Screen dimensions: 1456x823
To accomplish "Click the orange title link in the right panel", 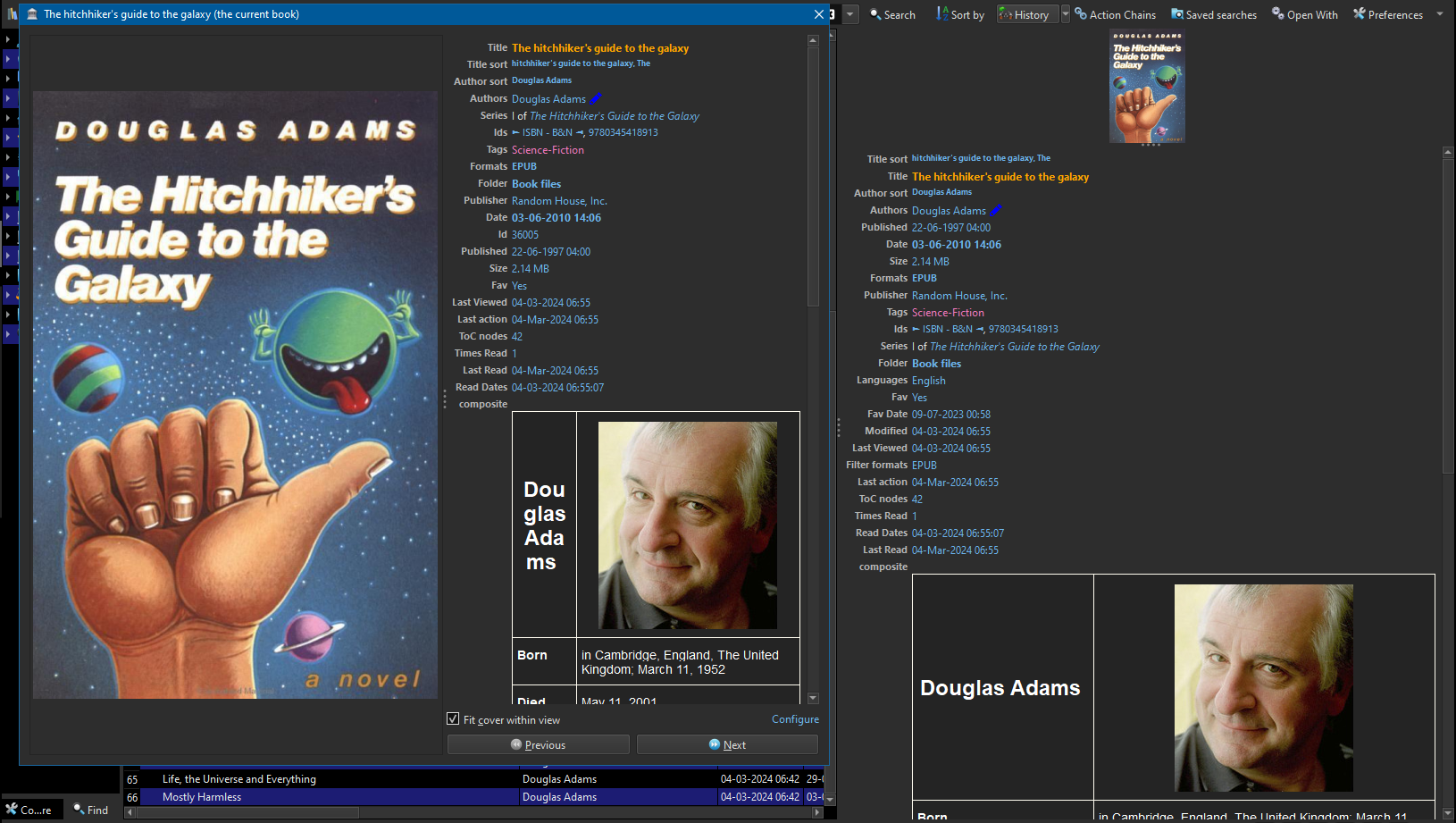I will 1000,177.
